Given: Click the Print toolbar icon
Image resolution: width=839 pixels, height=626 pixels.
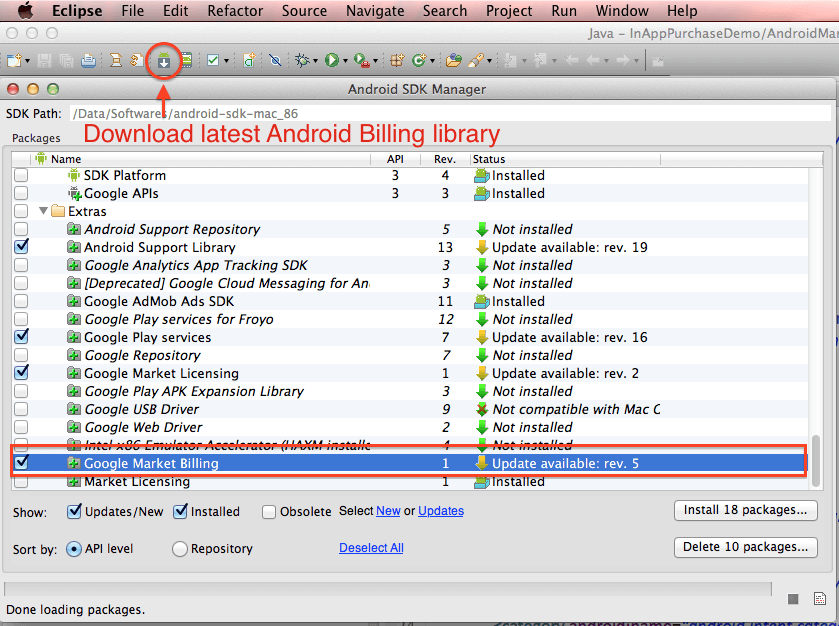Looking at the screenshot, I should (88, 60).
